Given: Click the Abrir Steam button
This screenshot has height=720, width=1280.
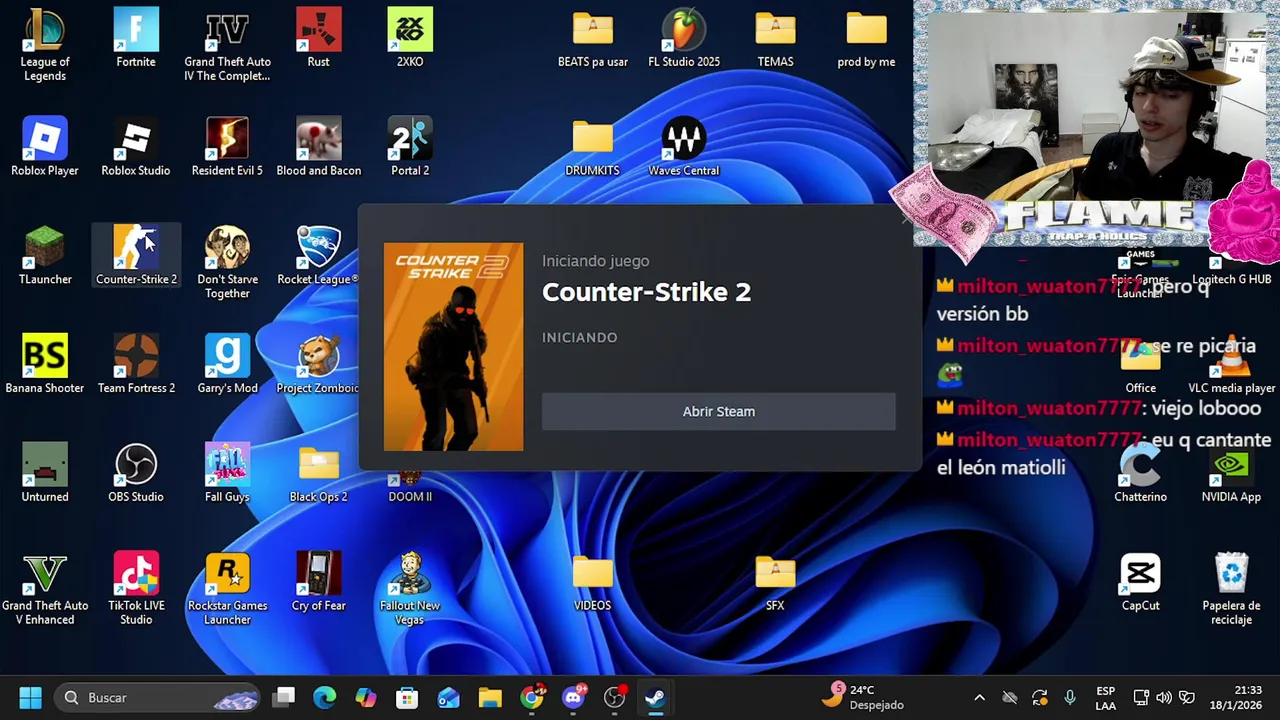Looking at the screenshot, I should (718, 411).
